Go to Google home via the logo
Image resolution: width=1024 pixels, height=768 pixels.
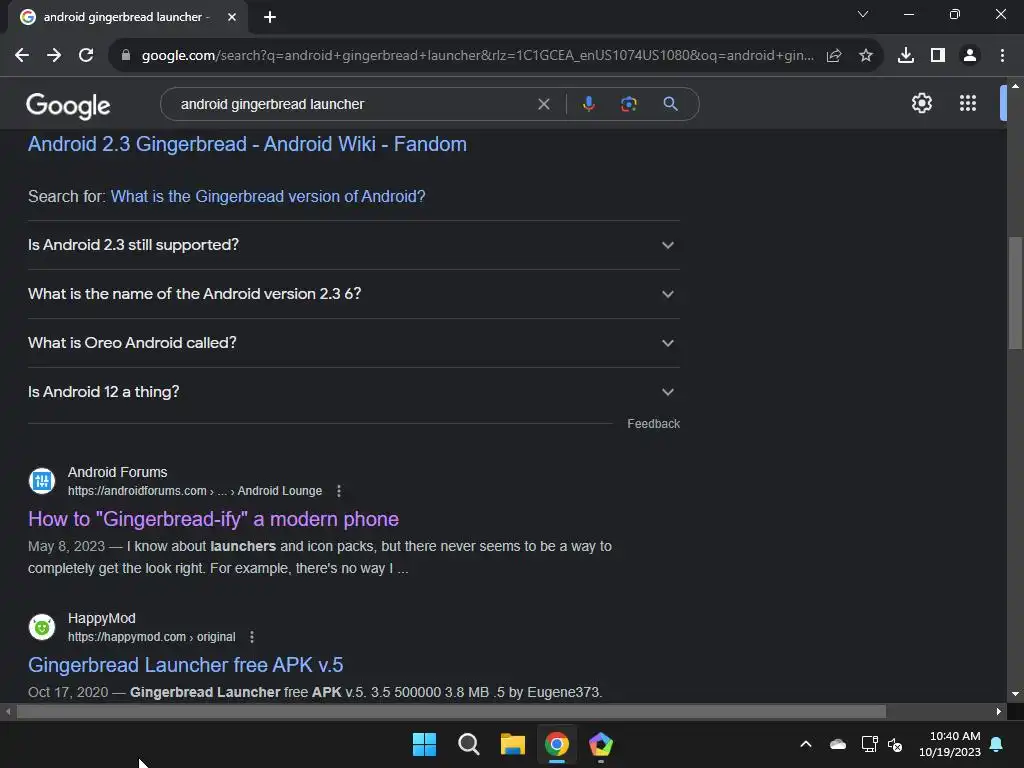(x=68, y=105)
